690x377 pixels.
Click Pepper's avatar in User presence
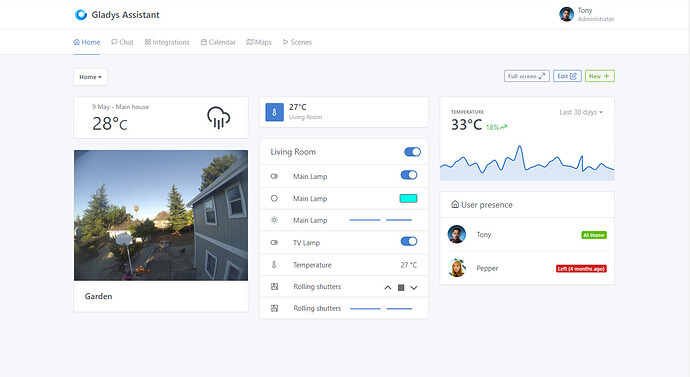[457, 268]
